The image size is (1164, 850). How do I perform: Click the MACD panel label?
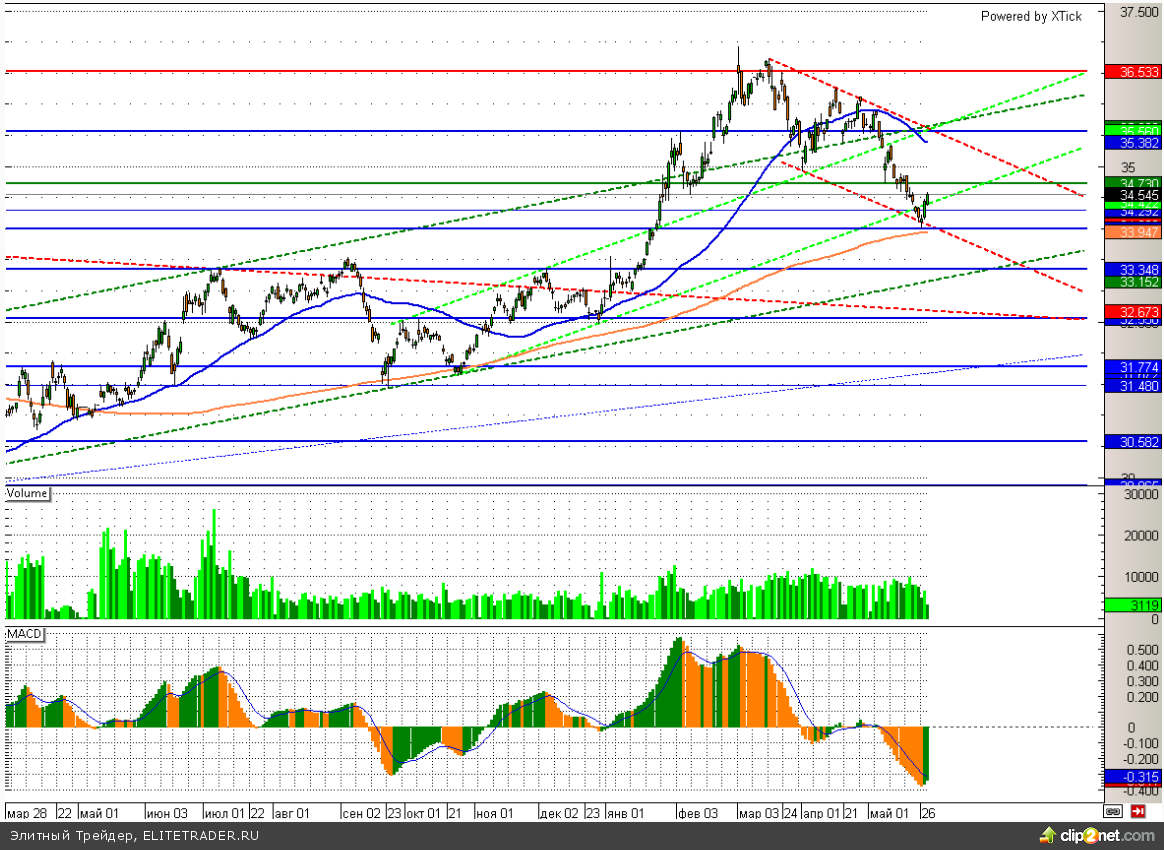point(24,635)
